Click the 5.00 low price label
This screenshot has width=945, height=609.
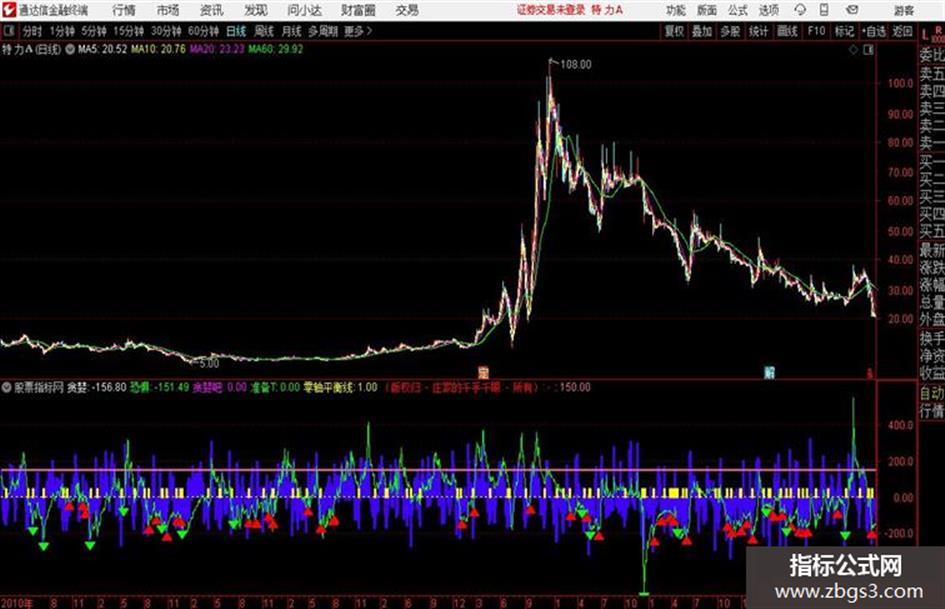click(209, 363)
